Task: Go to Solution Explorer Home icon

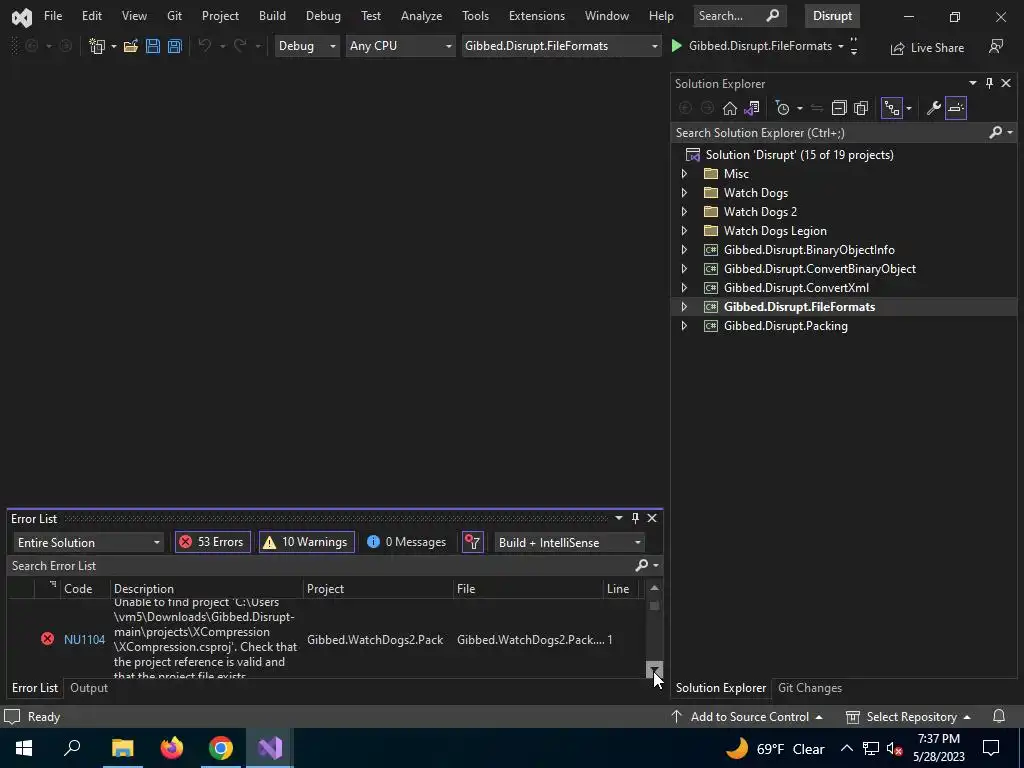Action: 729,108
